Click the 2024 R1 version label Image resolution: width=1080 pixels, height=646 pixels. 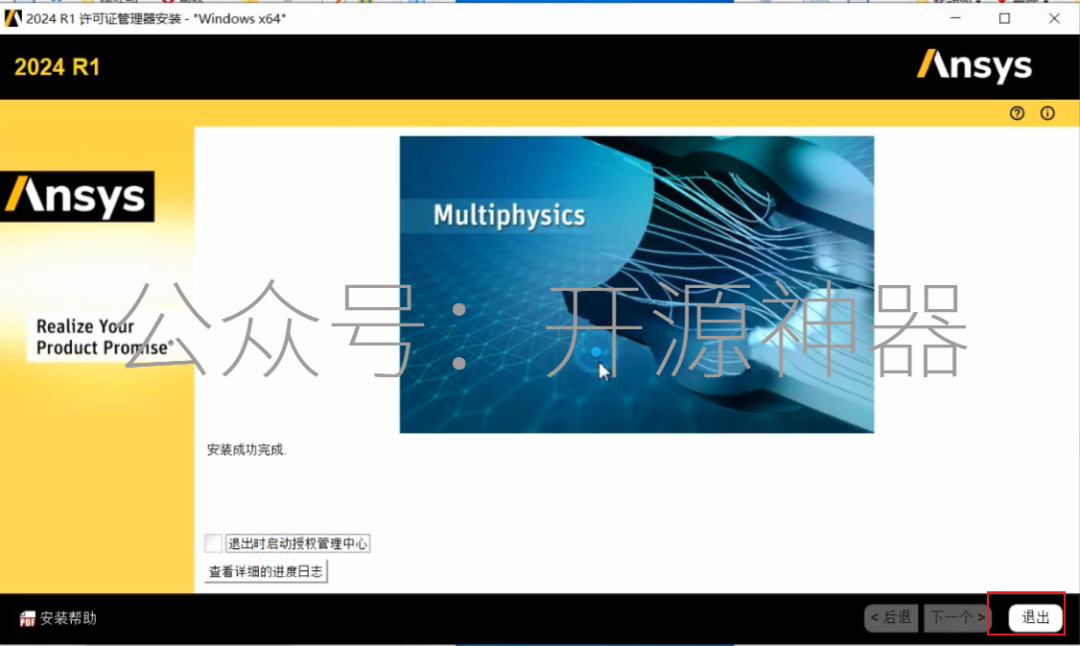click(57, 67)
